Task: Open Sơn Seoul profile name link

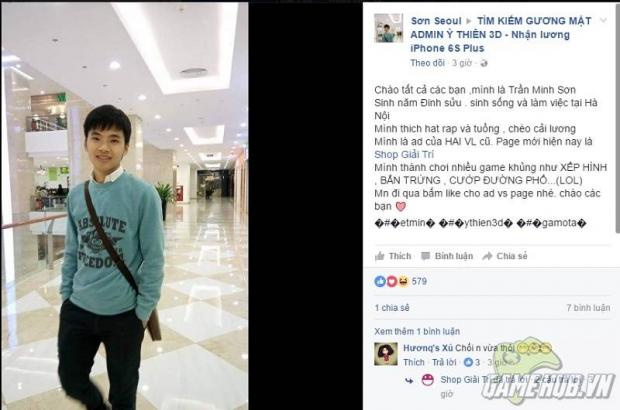Action: point(436,21)
